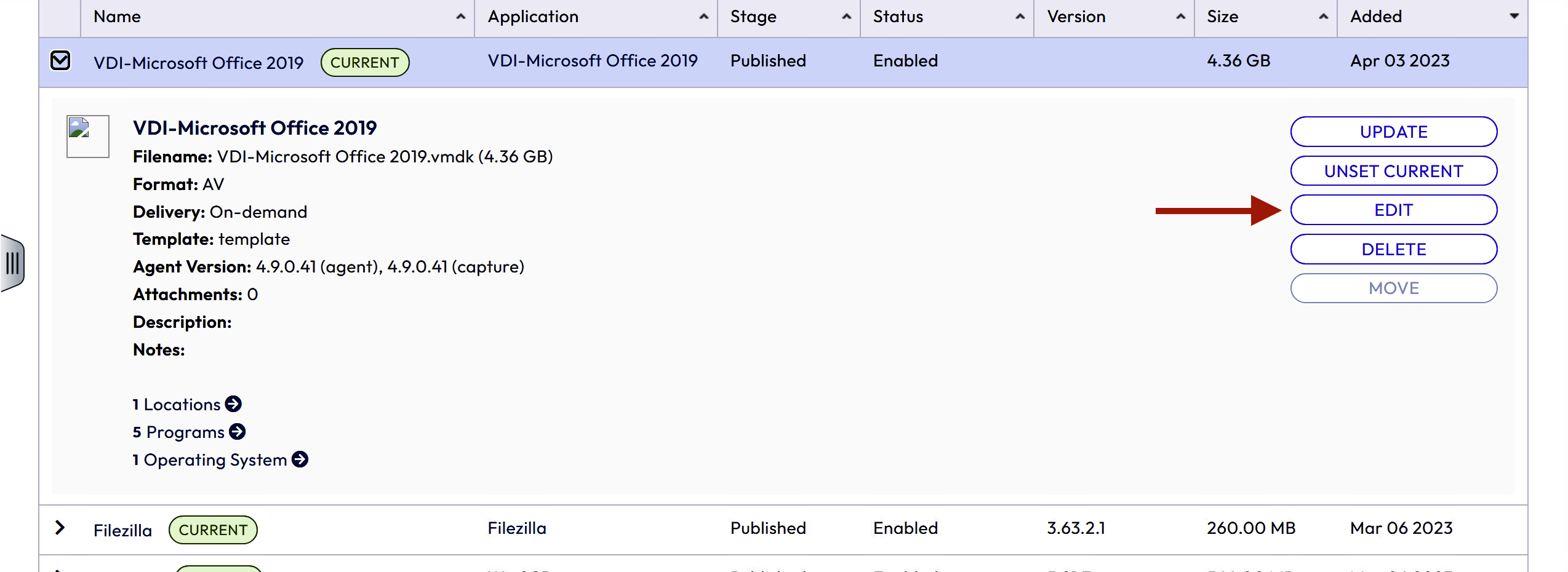1568x572 pixels.
Task: Sort by Size column arrow
Action: 1323,17
